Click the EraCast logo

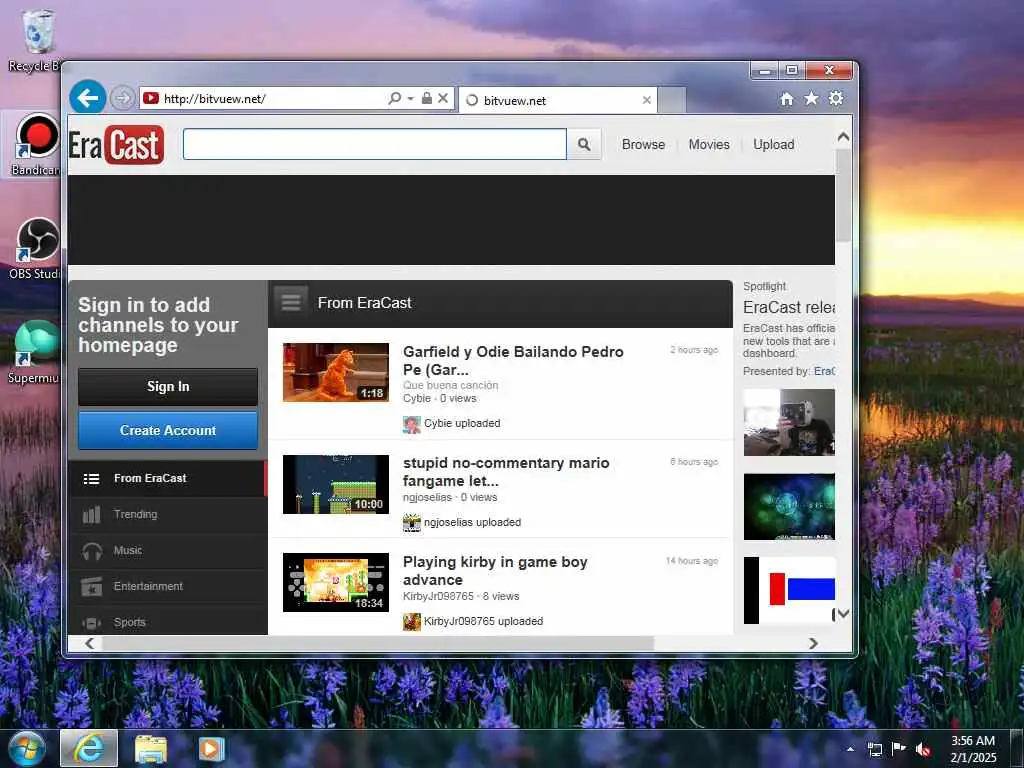[x=116, y=144]
